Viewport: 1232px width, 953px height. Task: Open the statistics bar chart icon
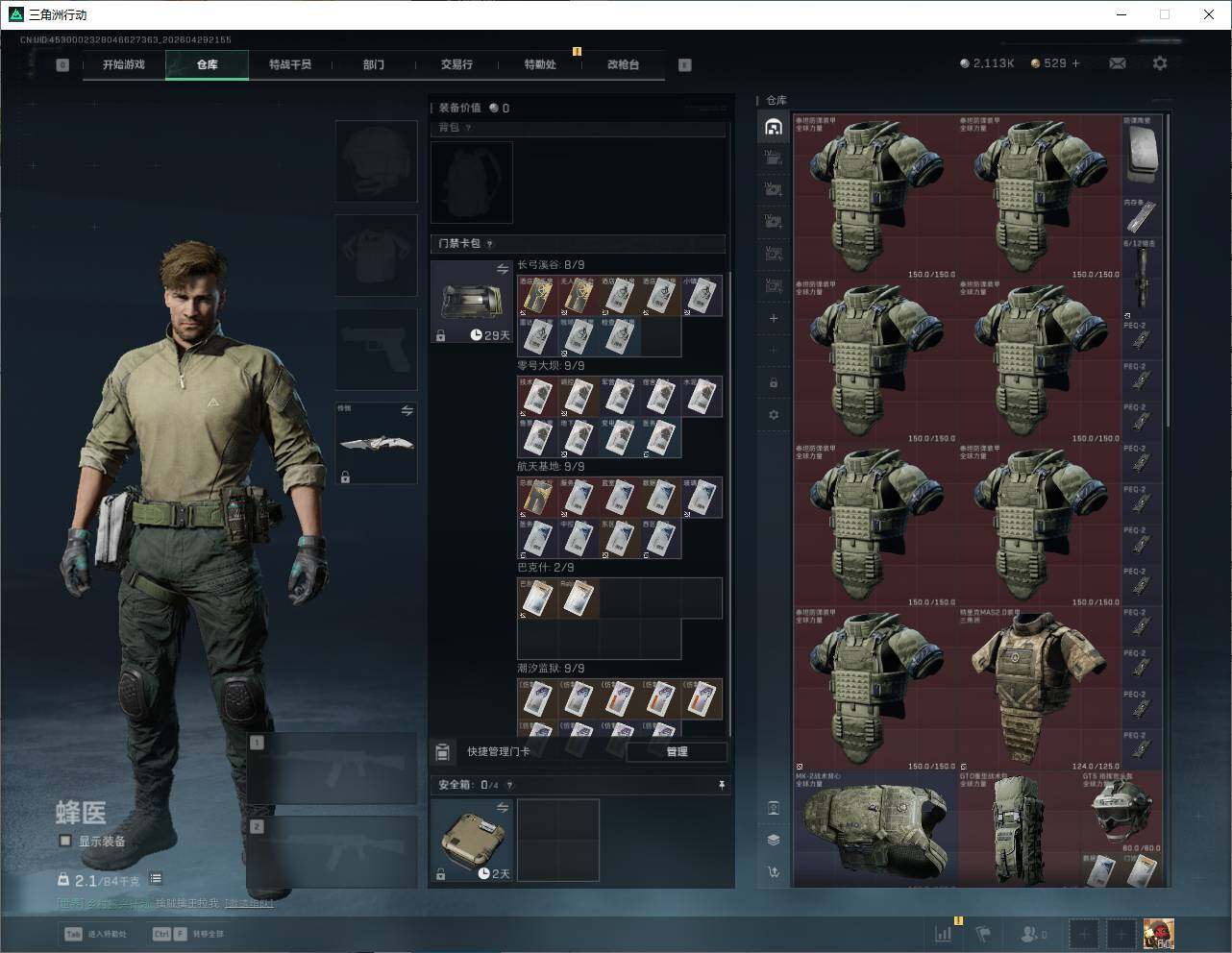coord(944,933)
